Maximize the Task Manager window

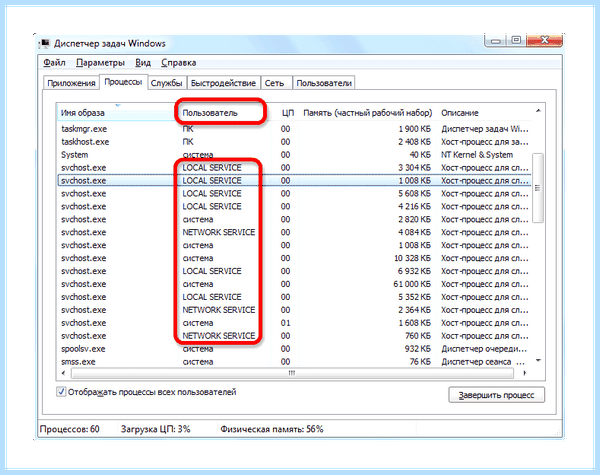[516, 40]
